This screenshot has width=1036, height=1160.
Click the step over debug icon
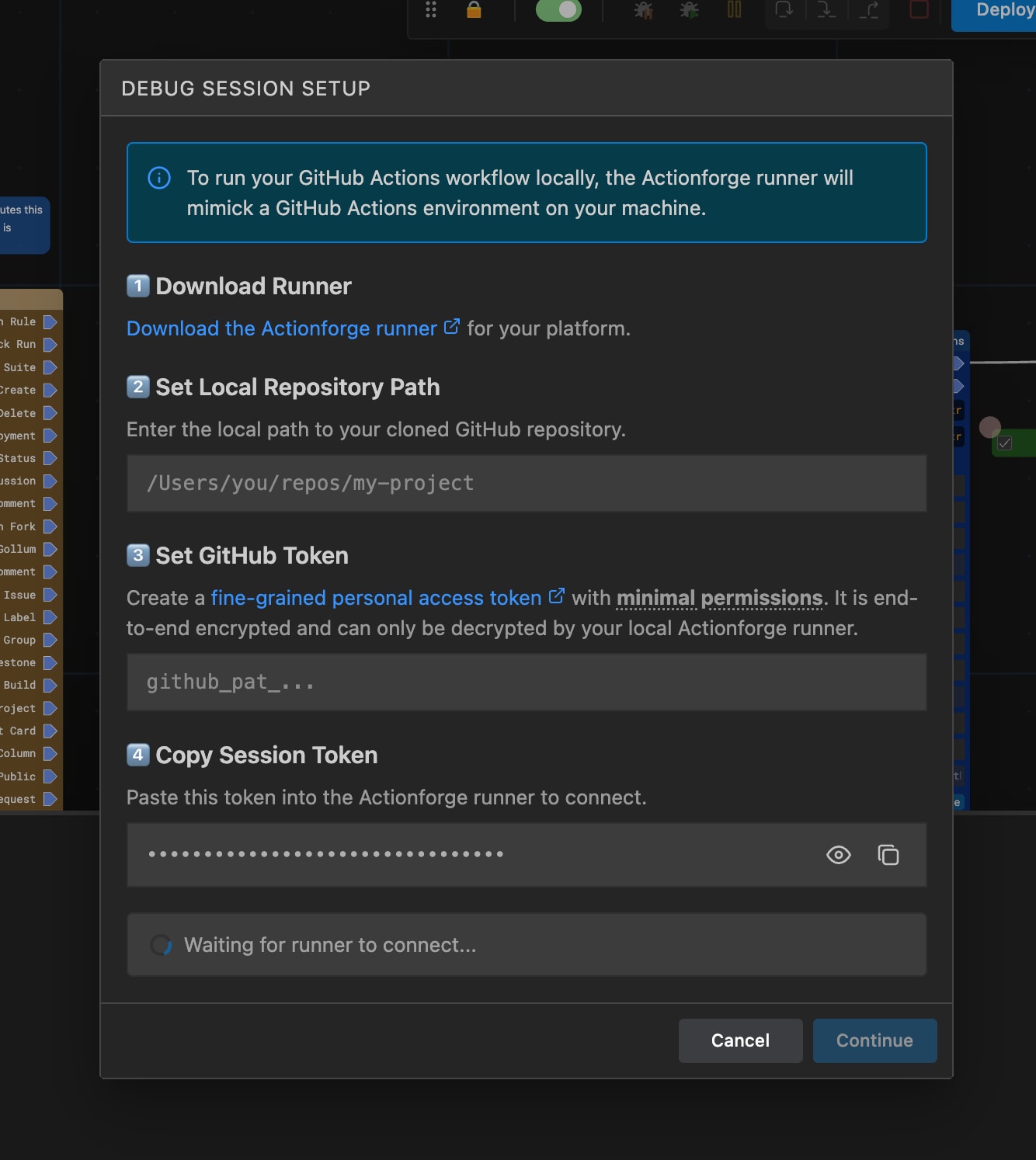pyautogui.click(x=784, y=10)
